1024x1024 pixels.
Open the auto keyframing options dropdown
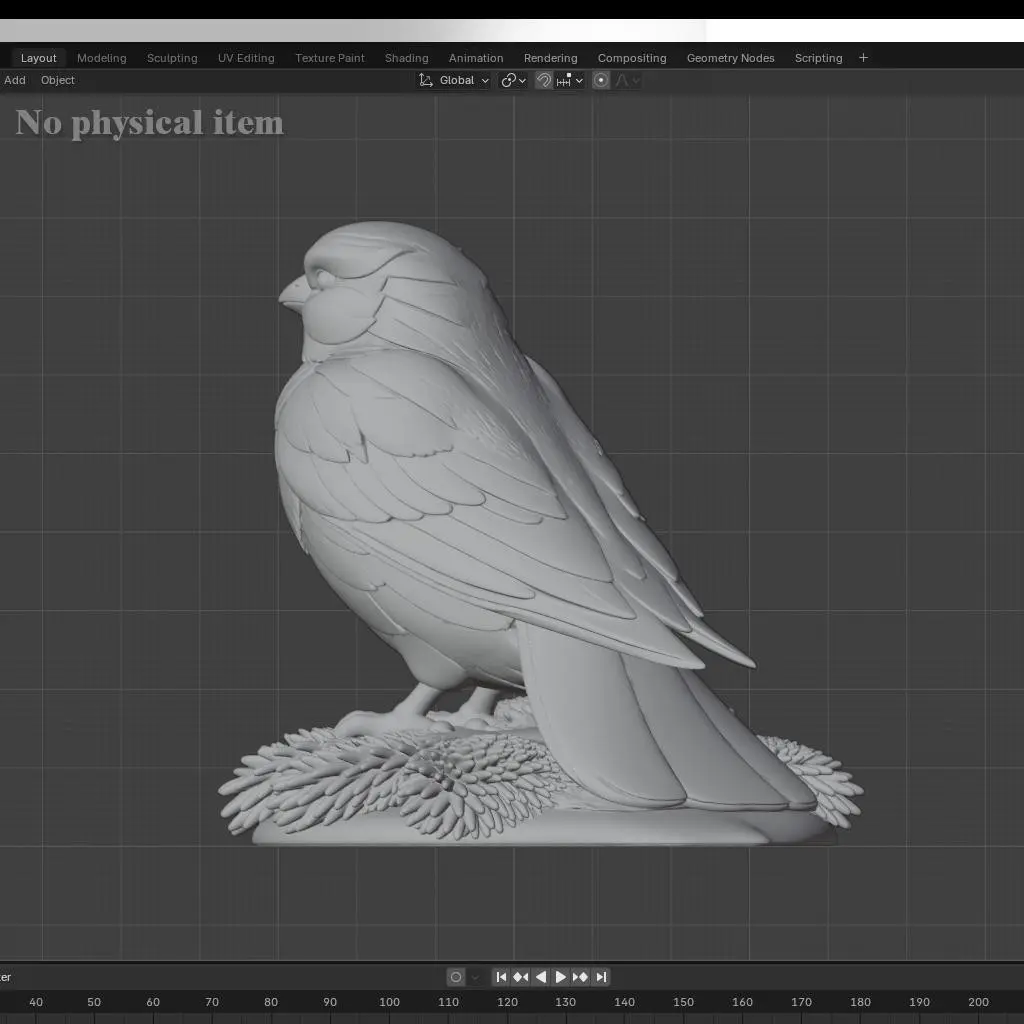(475, 977)
